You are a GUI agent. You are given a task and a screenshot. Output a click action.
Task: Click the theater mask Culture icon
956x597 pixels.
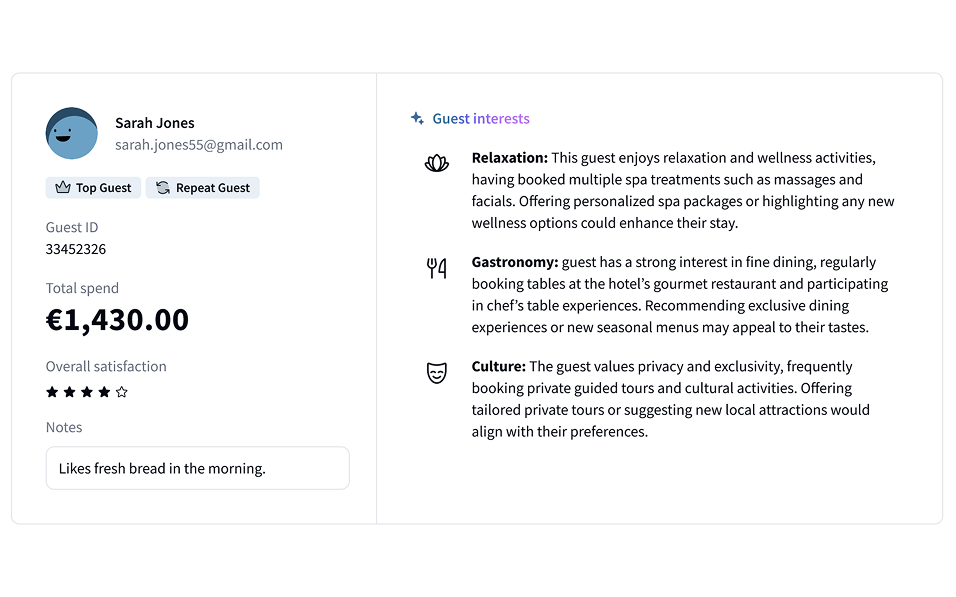point(437,373)
